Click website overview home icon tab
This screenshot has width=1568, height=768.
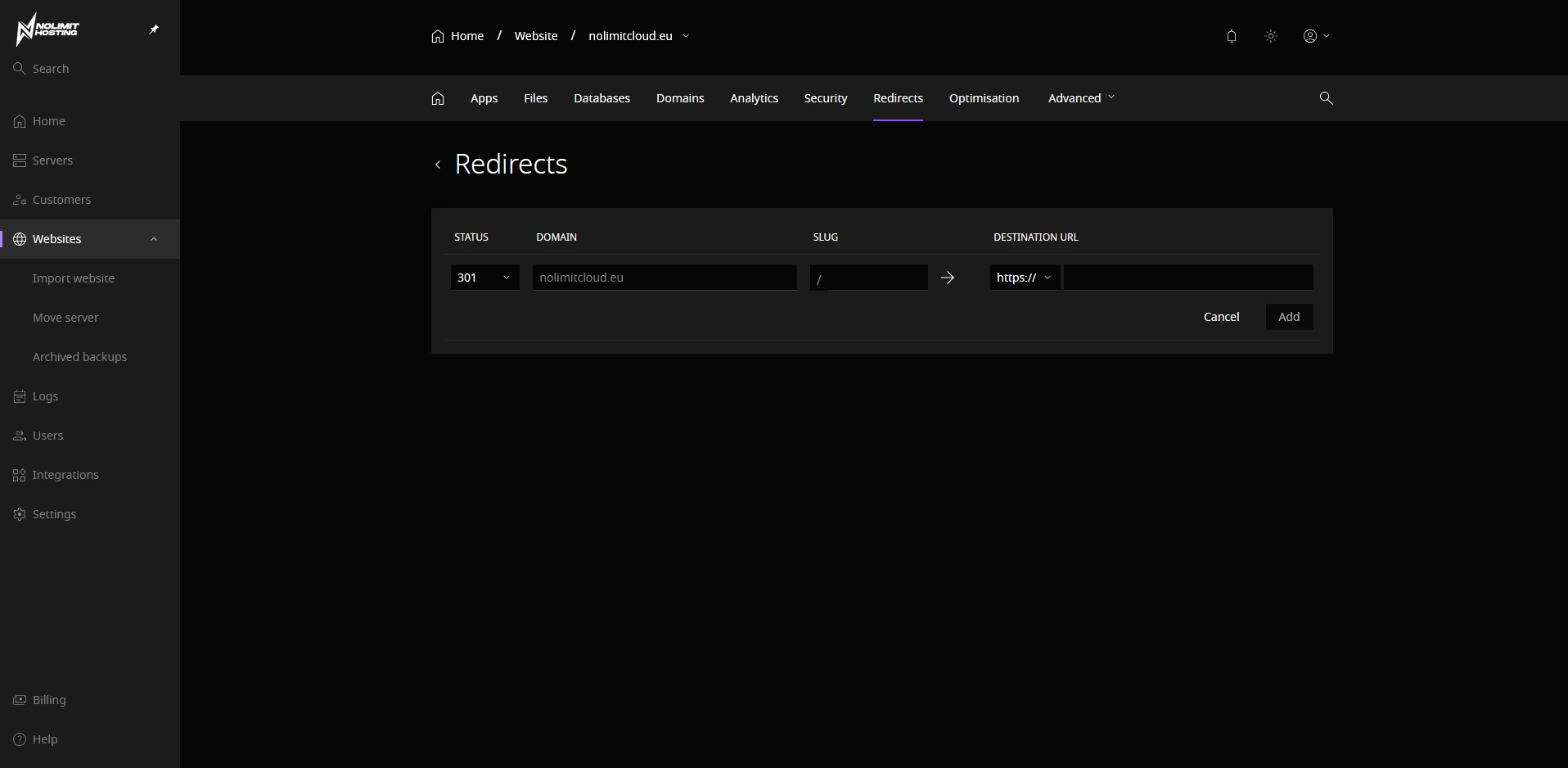[438, 98]
